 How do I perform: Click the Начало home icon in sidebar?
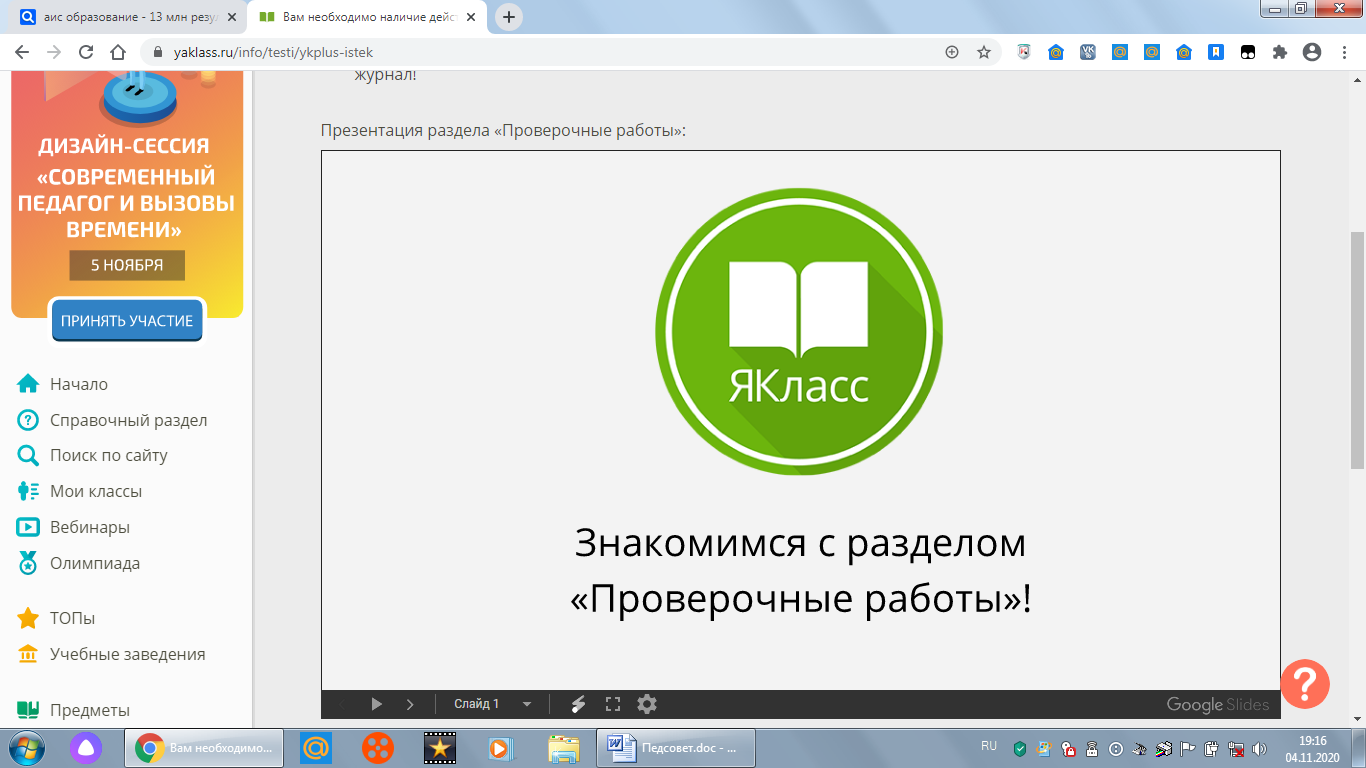(28, 384)
